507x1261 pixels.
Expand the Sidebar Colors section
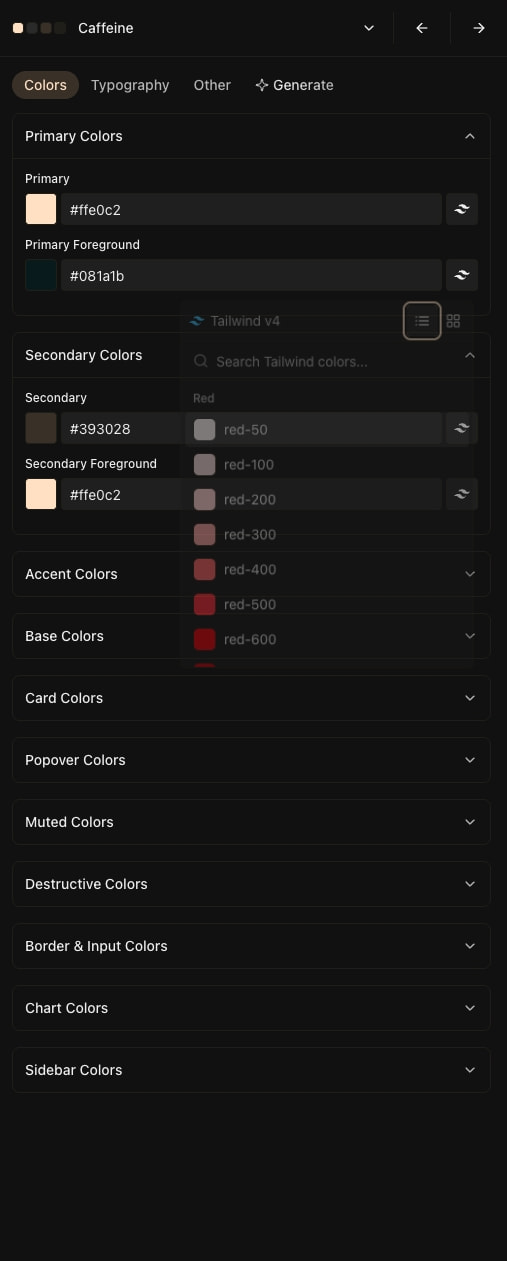(251, 1070)
